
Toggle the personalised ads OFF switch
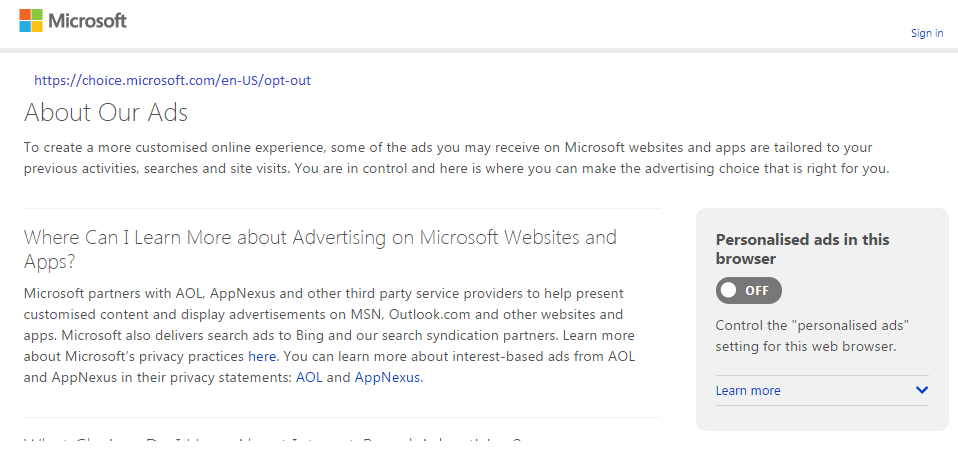coord(748,290)
